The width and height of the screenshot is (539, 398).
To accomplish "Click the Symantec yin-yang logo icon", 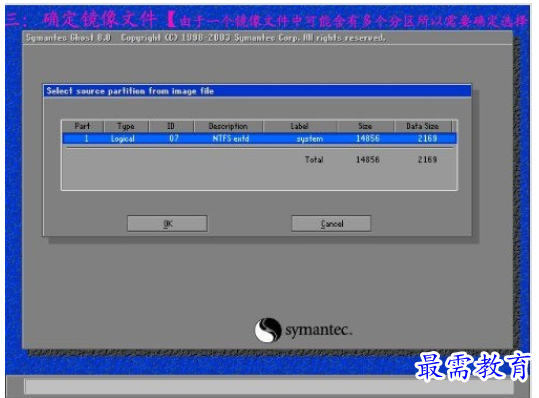I will click(268, 330).
